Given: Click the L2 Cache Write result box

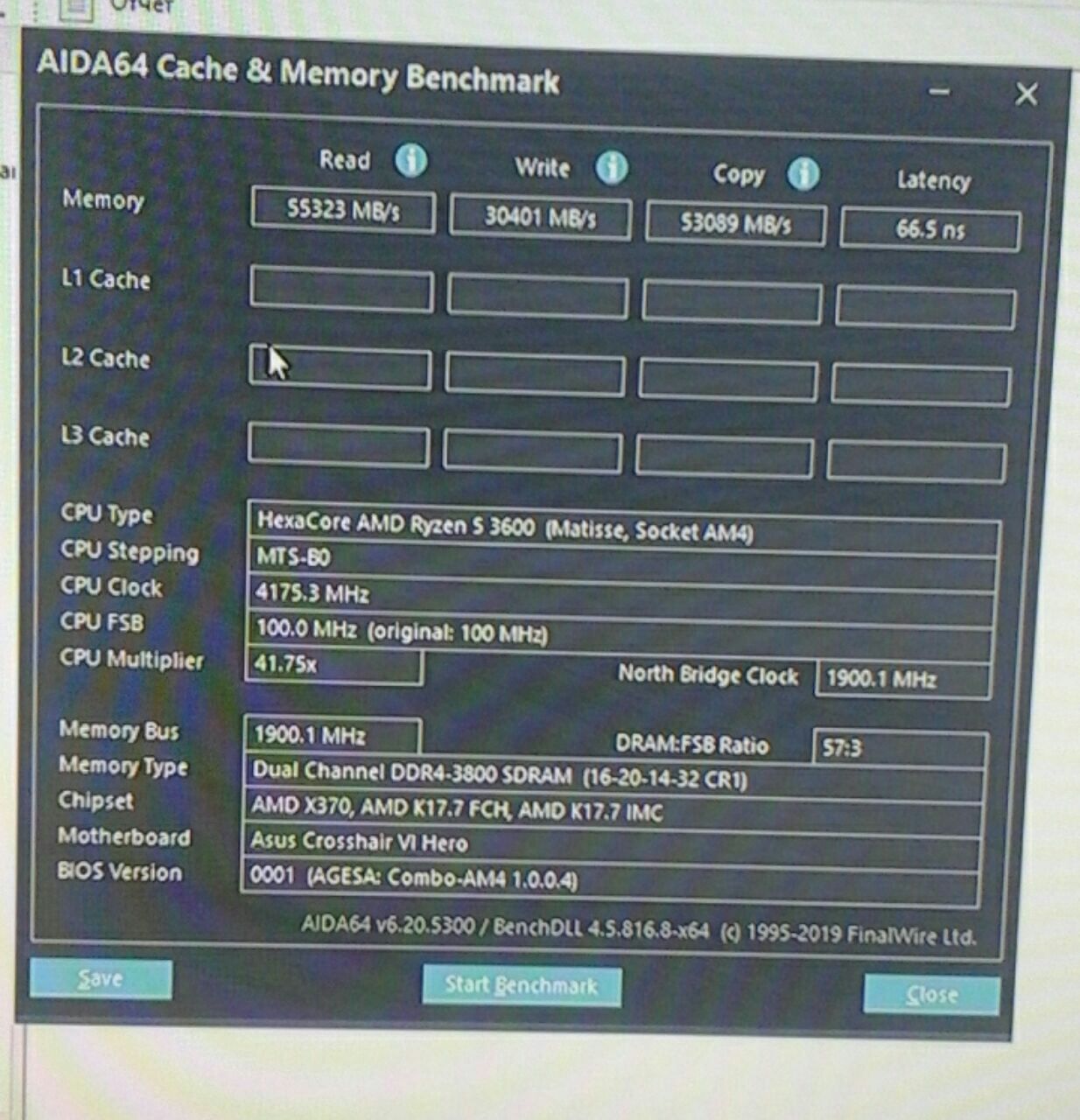Looking at the screenshot, I should click(535, 374).
